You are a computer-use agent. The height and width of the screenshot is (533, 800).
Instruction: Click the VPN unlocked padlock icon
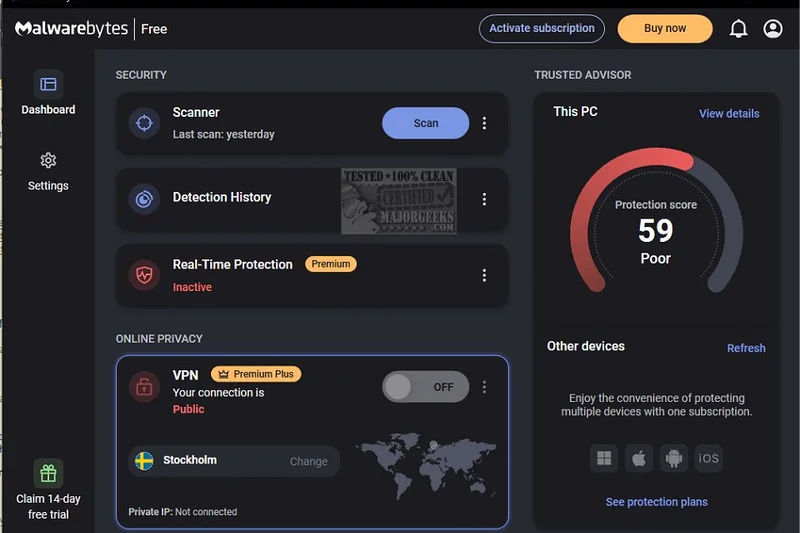click(x=144, y=387)
